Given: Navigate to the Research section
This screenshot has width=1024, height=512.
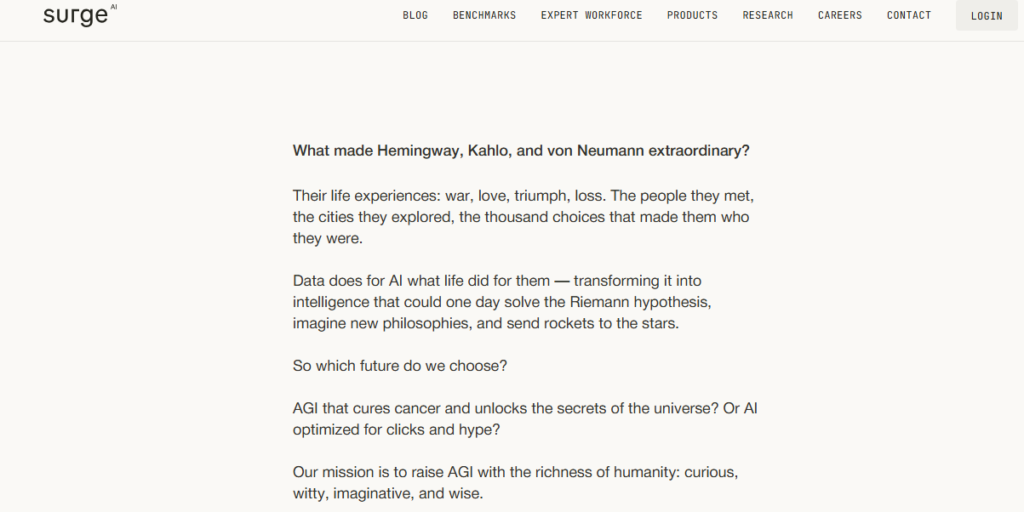Looking at the screenshot, I should tap(767, 15).
